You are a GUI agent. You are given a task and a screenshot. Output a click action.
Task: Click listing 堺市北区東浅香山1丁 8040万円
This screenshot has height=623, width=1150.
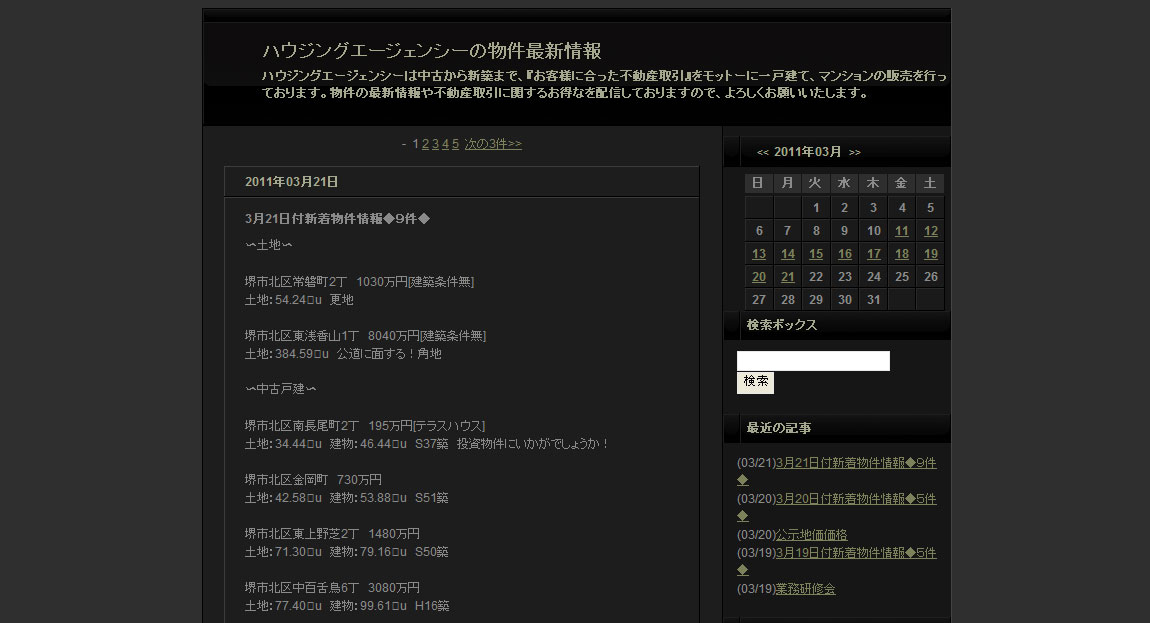pyautogui.click(x=365, y=335)
